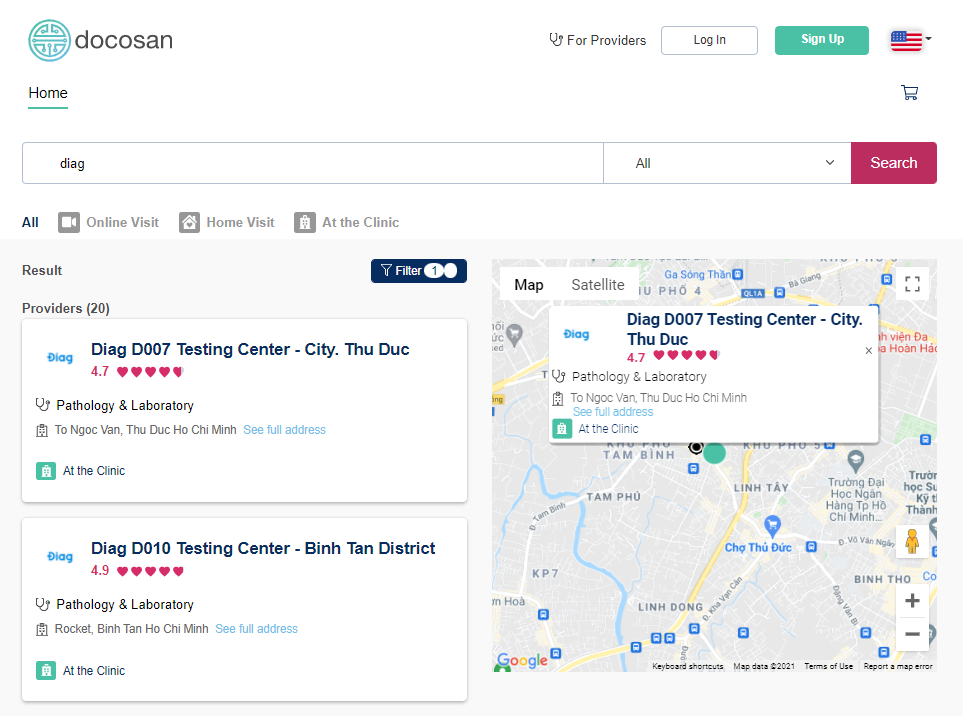
Task: Select the Home Visit filter
Action: click(227, 222)
